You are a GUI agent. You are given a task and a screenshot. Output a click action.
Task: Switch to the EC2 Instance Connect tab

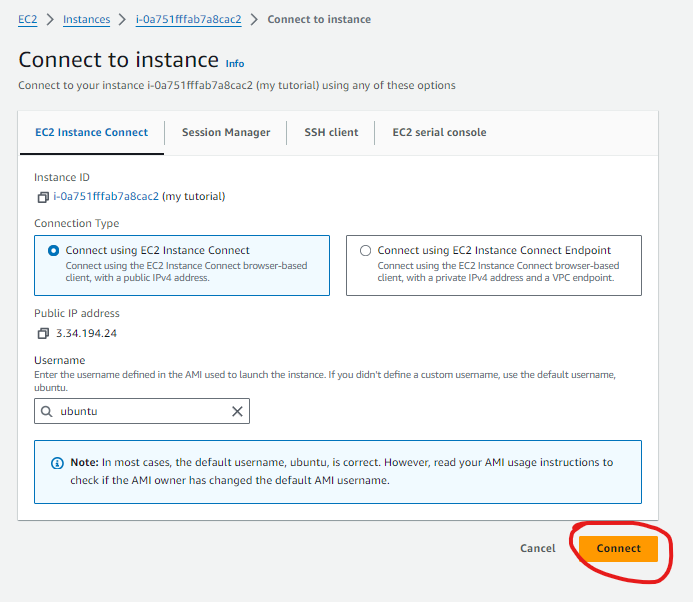(91, 133)
